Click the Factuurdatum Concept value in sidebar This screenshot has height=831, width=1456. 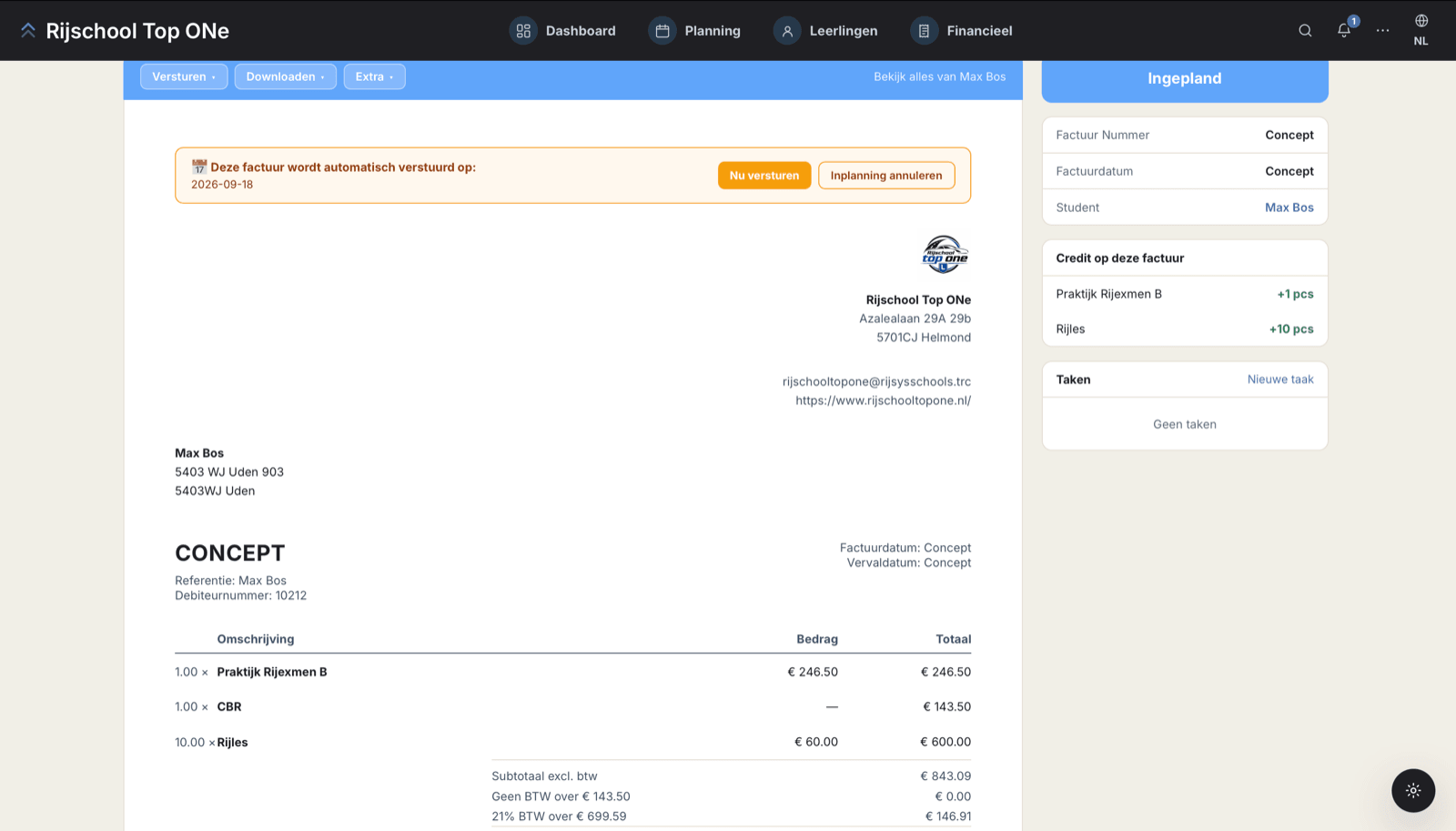tap(1289, 171)
